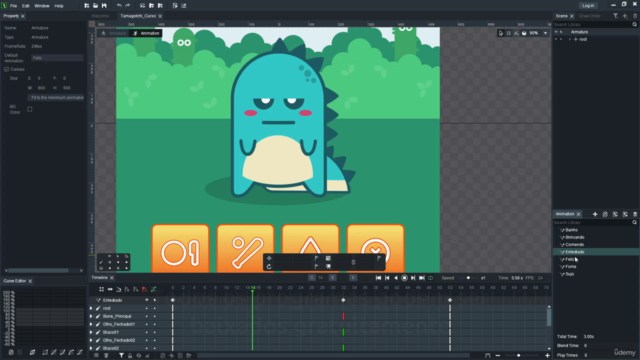Select the Fome animation
The width and height of the screenshot is (640, 360).
(x=571, y=267)
